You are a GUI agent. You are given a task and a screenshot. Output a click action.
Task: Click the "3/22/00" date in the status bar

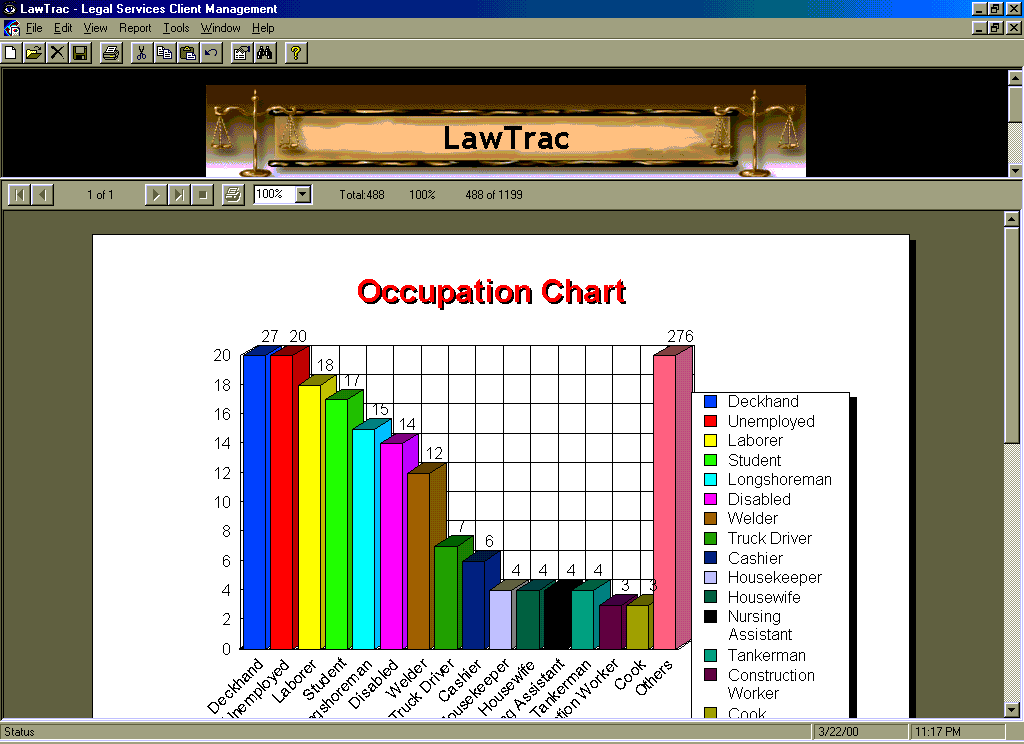[839, 732]
